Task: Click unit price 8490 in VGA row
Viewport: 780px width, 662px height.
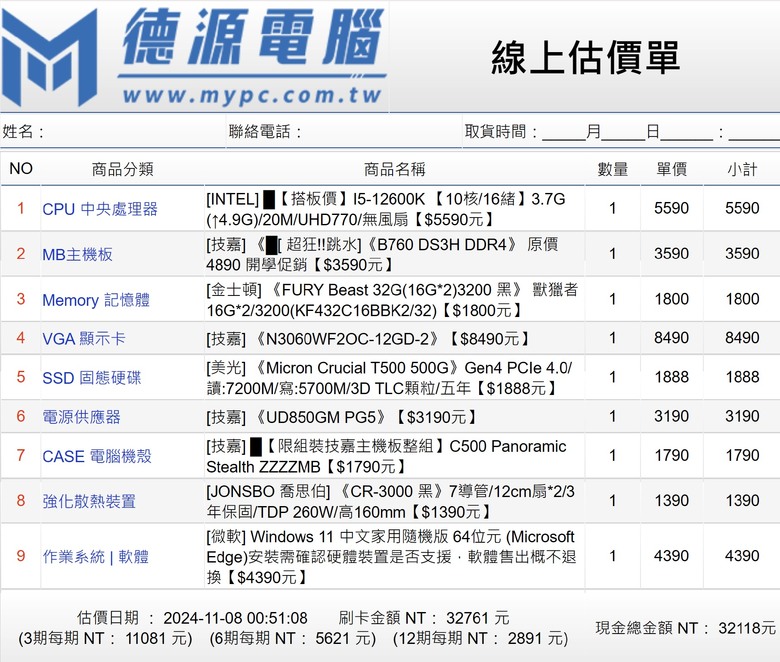Action: point(672,338)
